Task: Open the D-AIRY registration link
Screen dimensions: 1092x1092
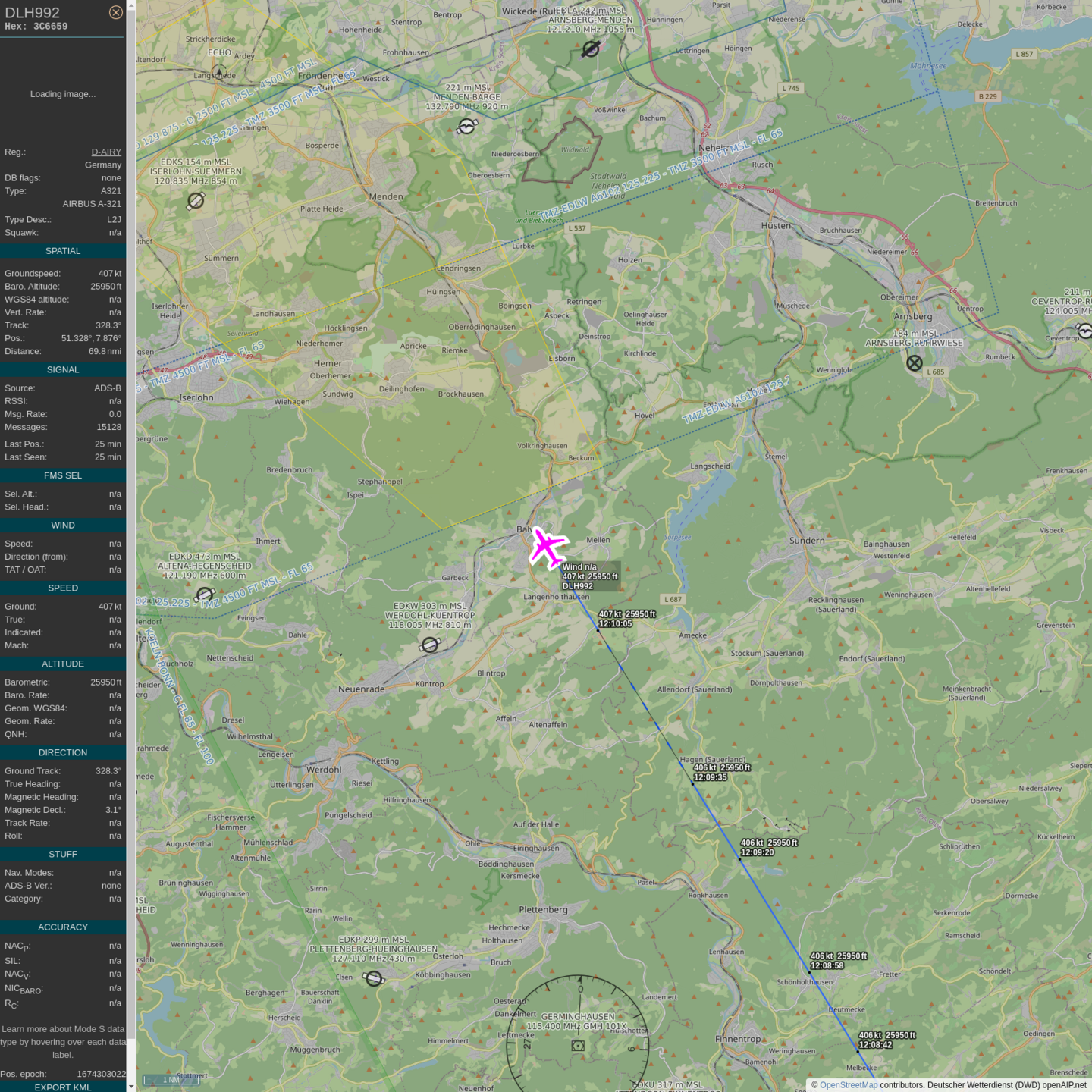Action: [x=106, y=152]
